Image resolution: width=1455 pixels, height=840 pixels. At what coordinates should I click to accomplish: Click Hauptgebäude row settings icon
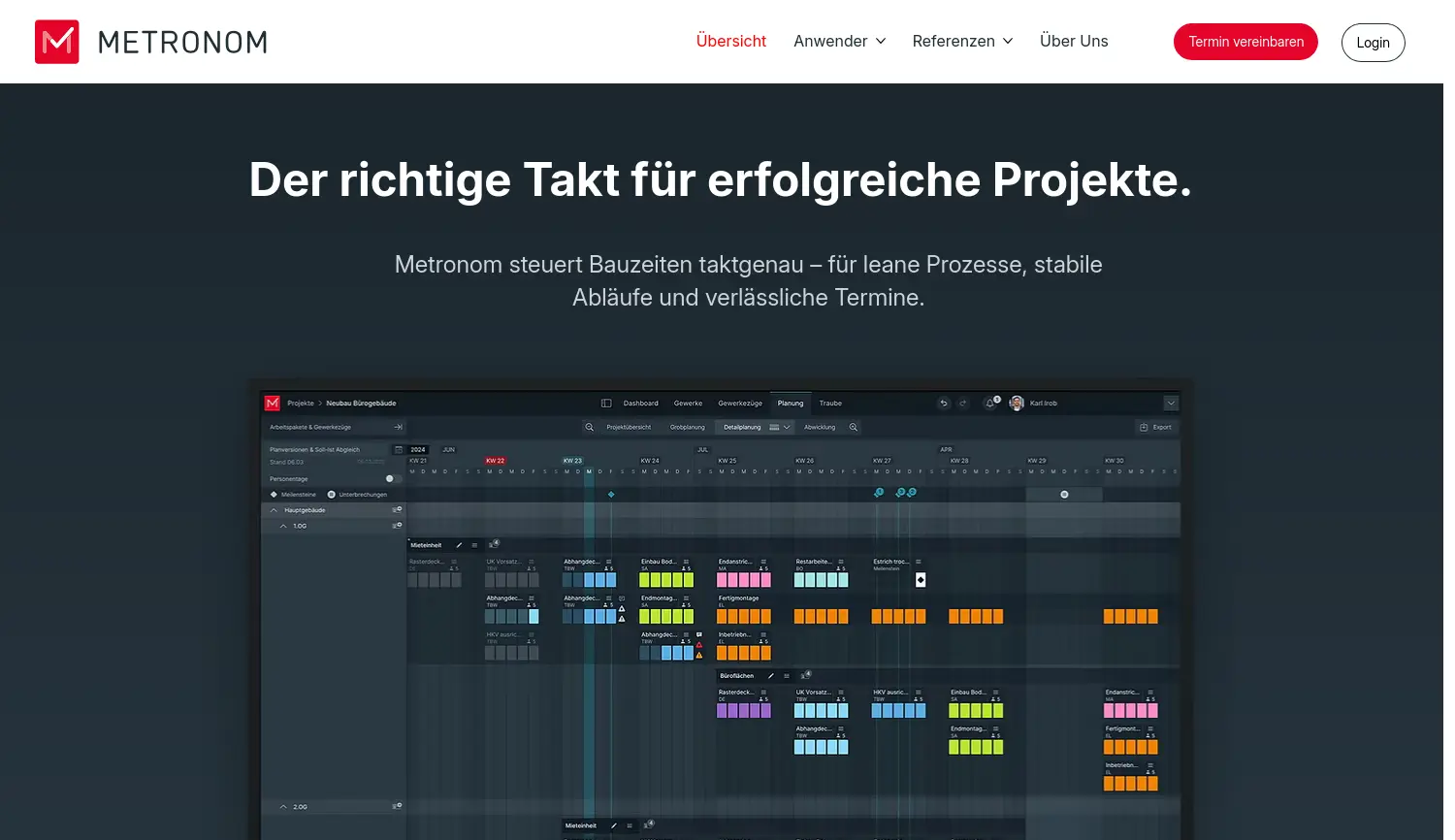click(397, 509)
